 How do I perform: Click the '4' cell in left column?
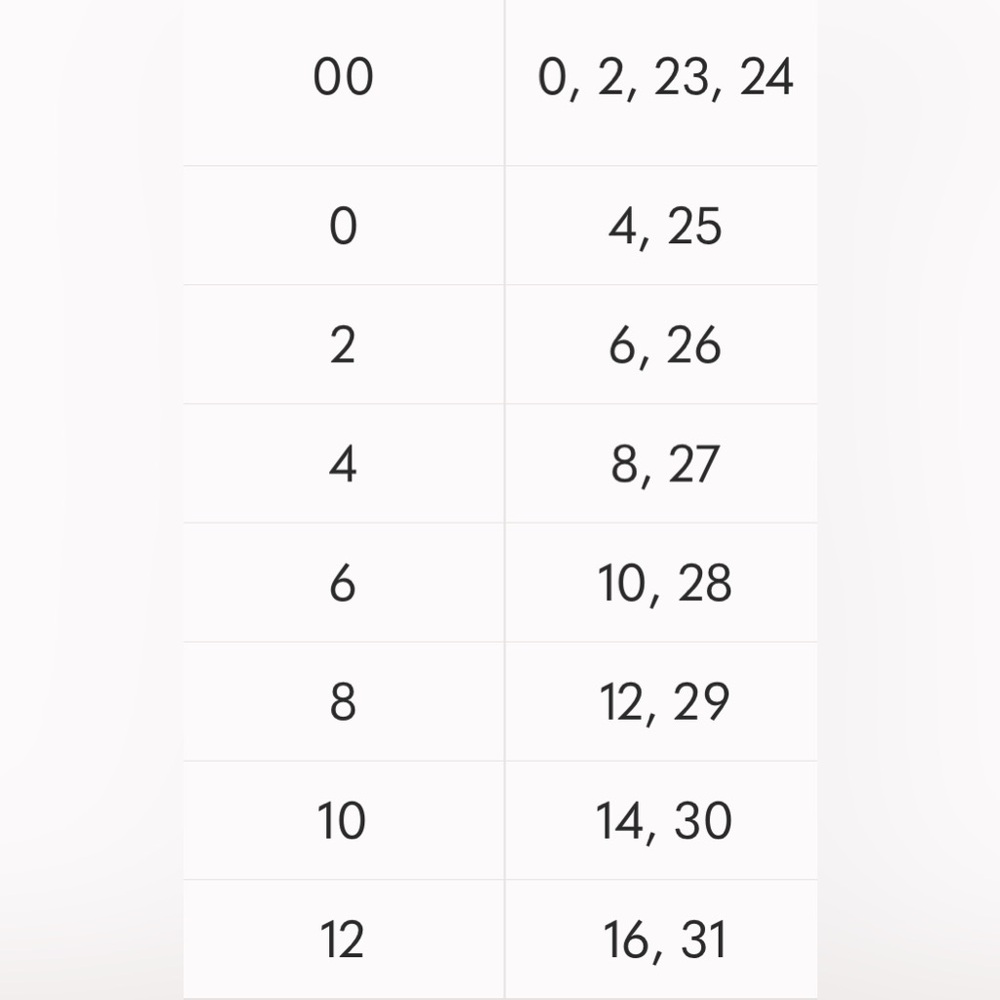[343, 464]
